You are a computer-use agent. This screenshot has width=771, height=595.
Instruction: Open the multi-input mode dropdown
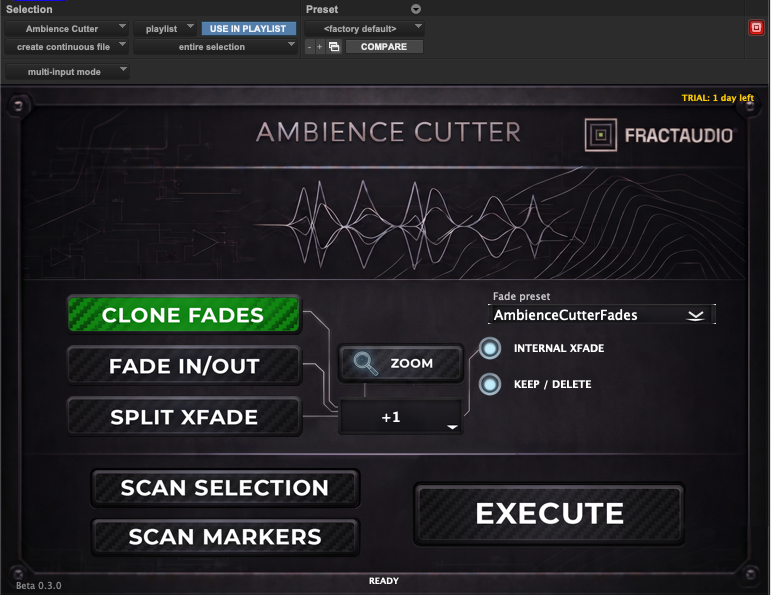point(66,72)
